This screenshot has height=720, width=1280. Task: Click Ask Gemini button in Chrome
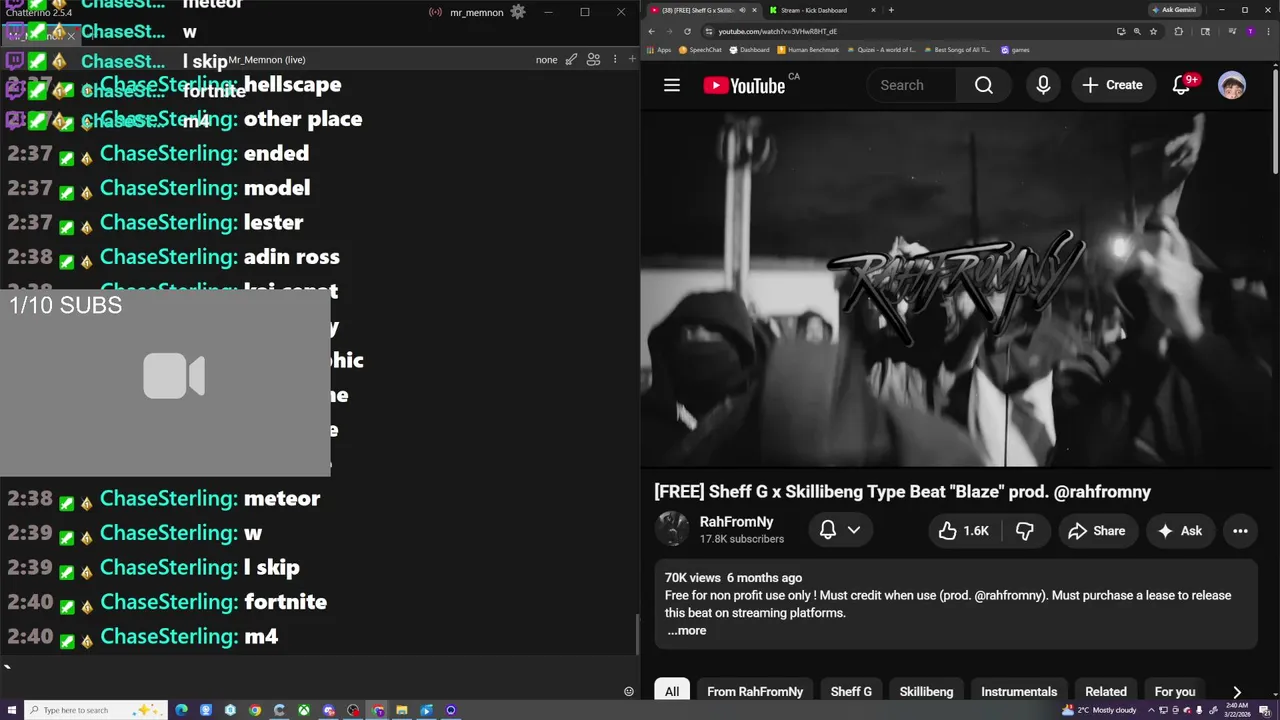point(1174,10)
